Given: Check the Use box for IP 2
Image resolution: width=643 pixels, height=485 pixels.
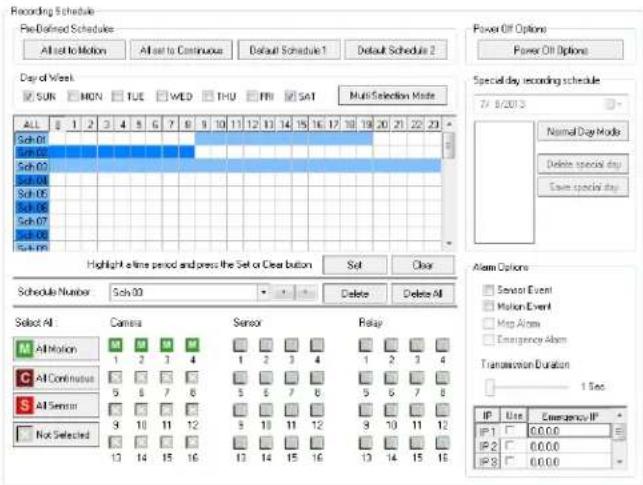Looking at the screenshot, I should [x=510, y=445].
